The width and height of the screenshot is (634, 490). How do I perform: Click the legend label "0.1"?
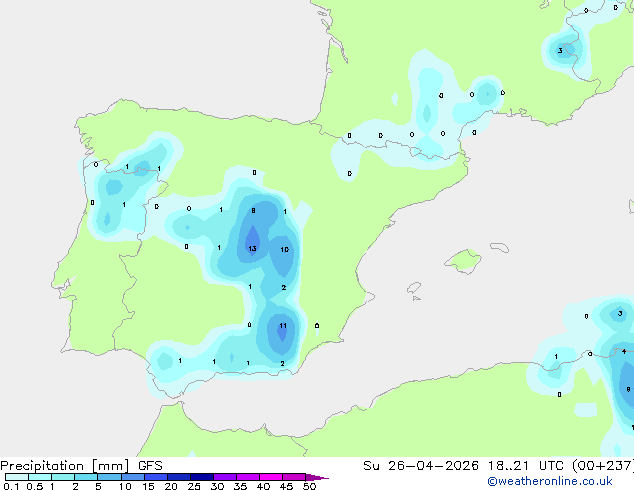pos(11,486)
